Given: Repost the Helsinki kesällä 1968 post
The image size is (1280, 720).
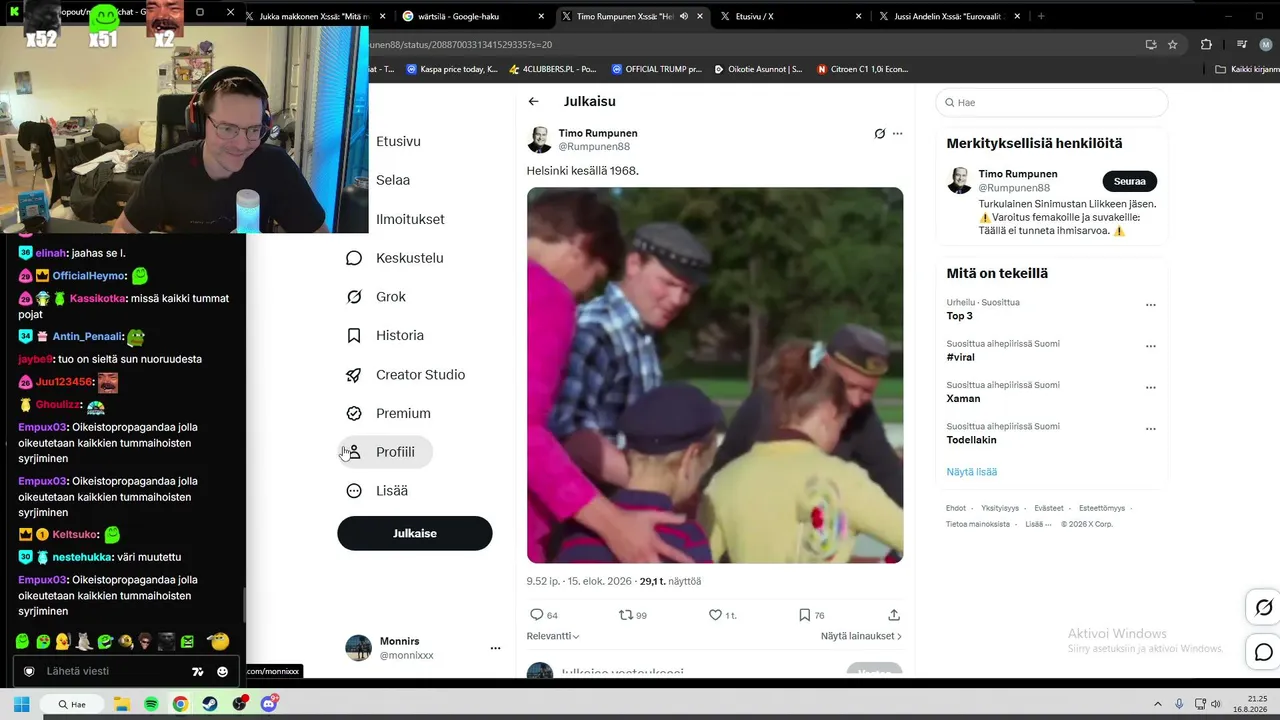Looking at the screenshot, I should click(626, 615).
